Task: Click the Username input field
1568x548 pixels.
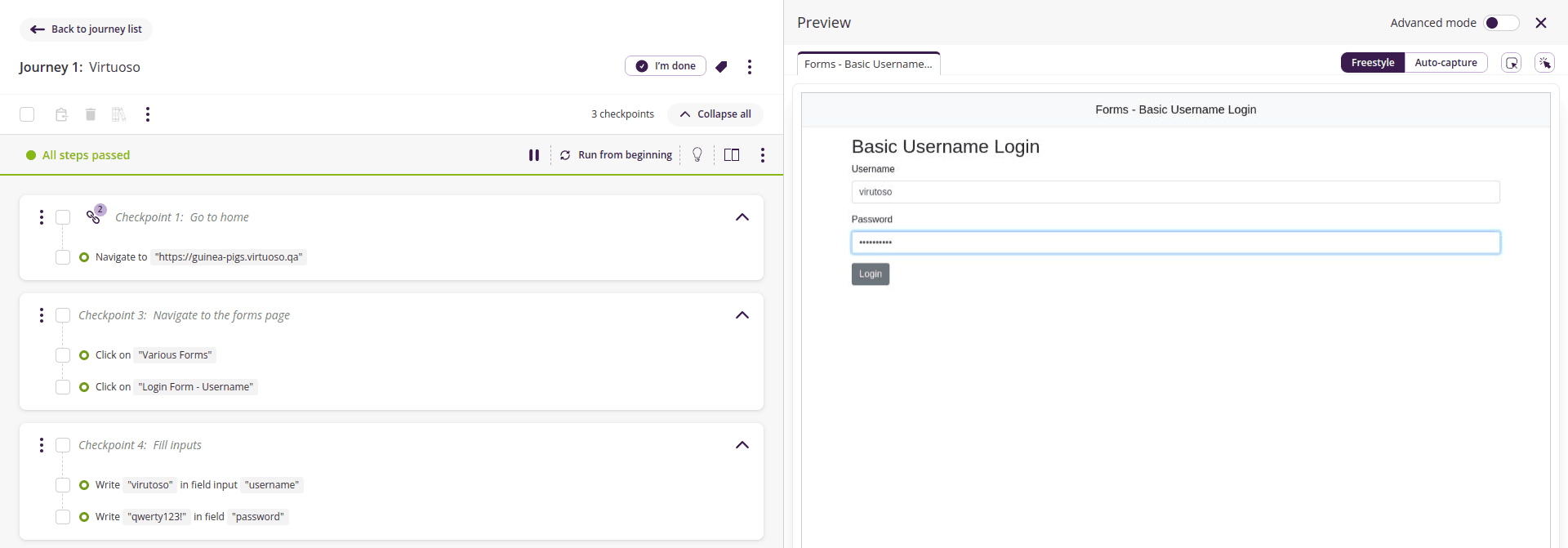Action: (1175, 192)
